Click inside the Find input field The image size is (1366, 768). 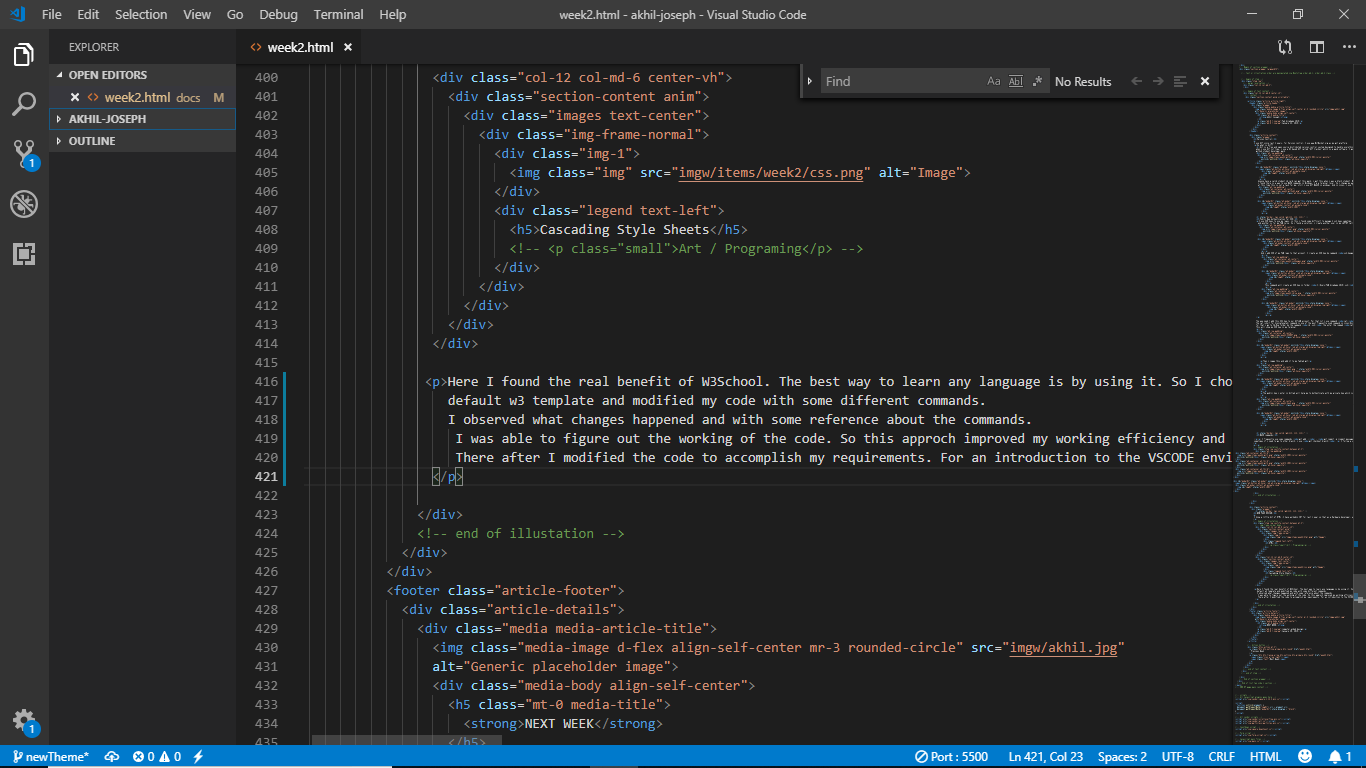(x=900, y=81)
